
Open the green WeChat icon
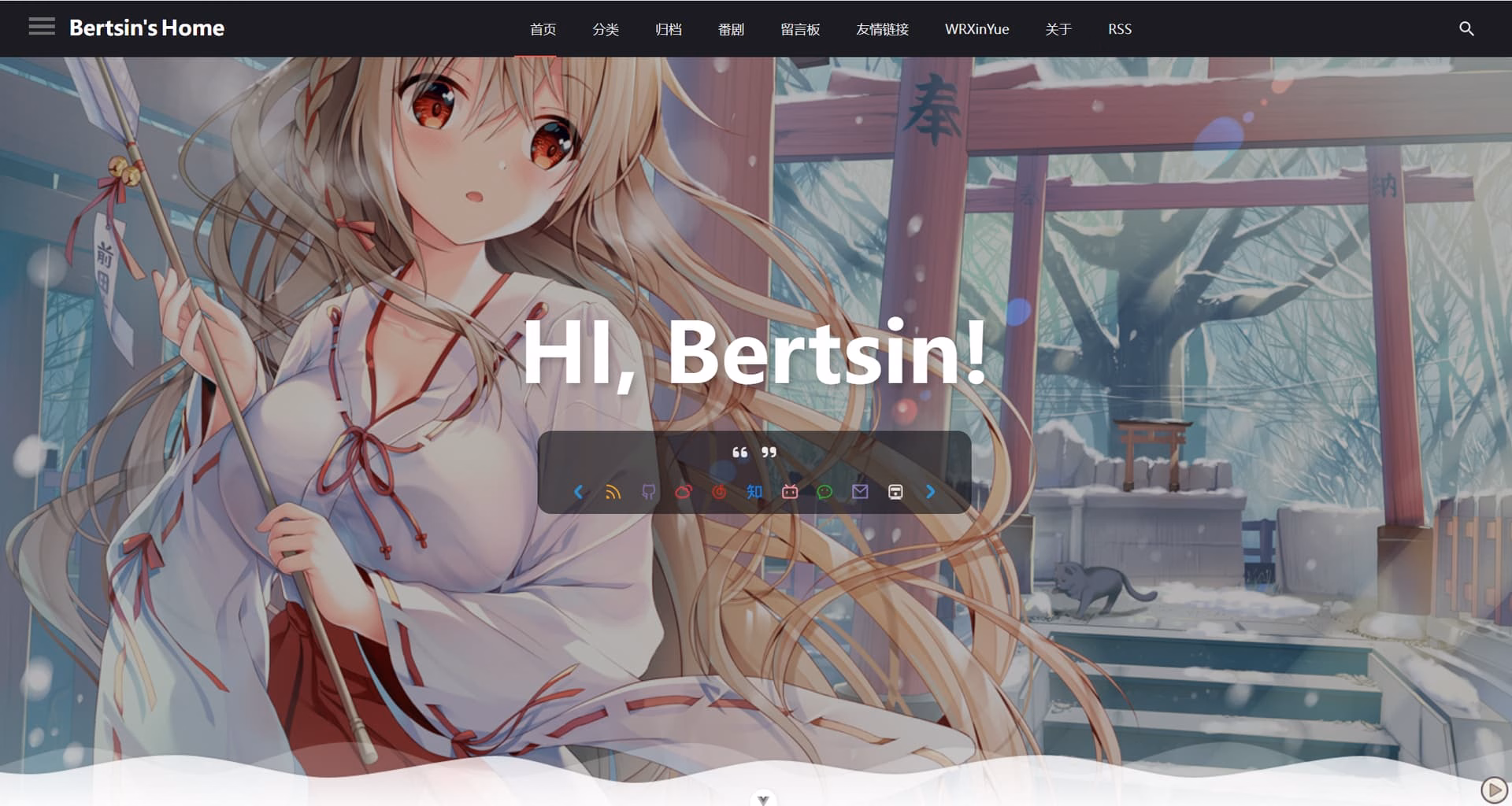(x=825, y=492)
